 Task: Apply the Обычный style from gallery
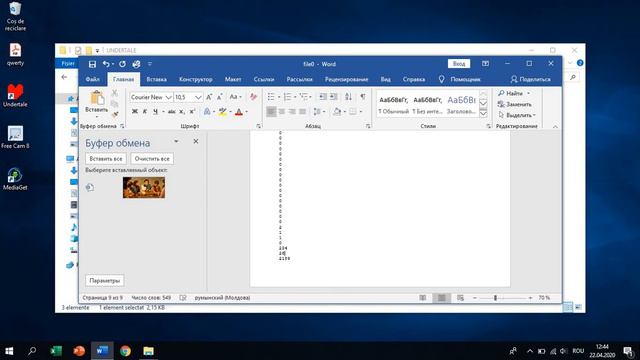point(393,105)
